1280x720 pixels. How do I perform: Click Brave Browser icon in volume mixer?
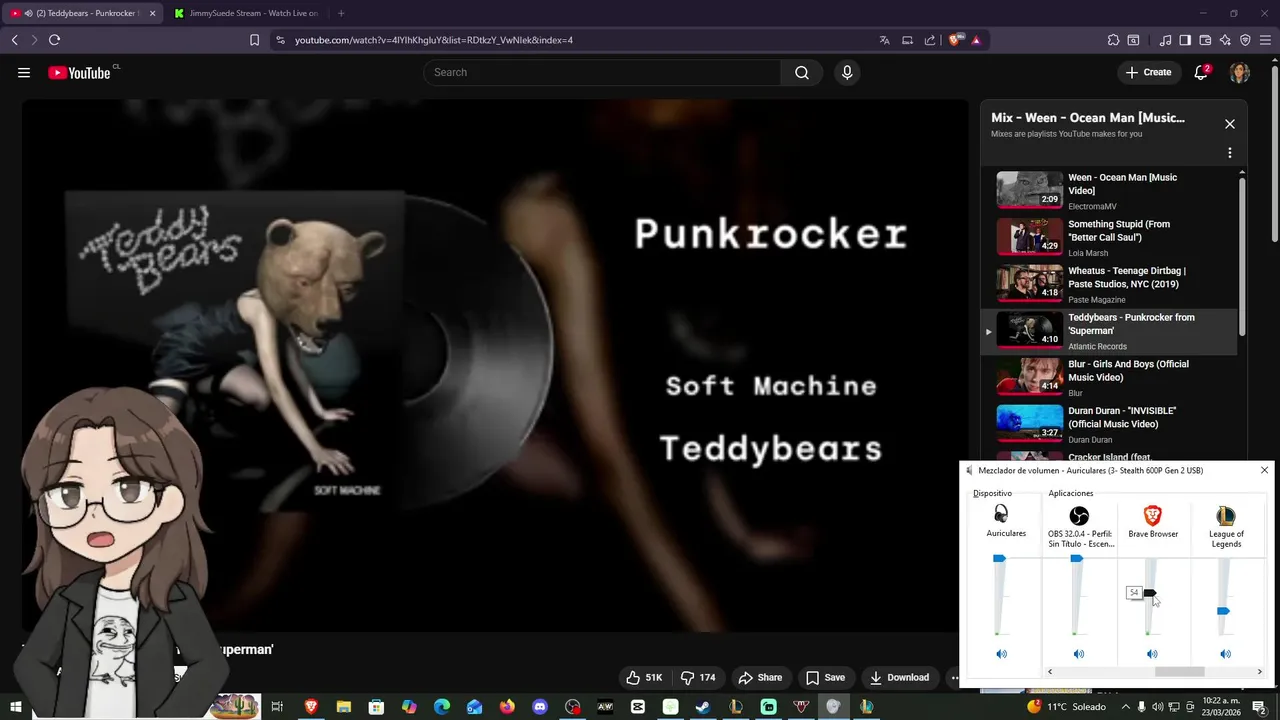[1152, 515]
